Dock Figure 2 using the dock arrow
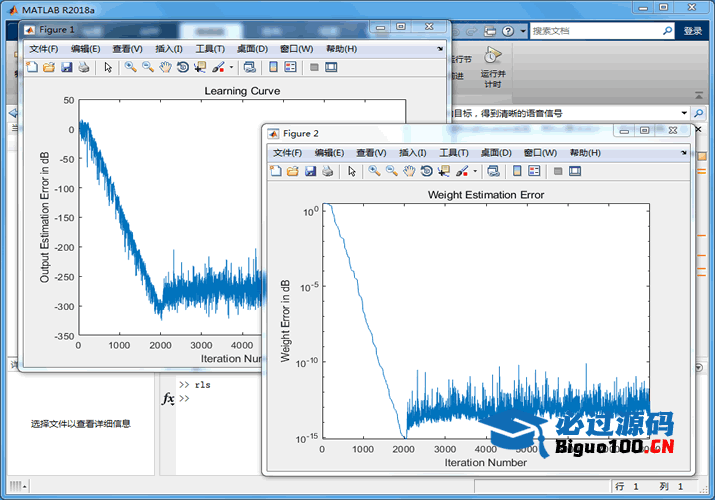 point(684,153)
